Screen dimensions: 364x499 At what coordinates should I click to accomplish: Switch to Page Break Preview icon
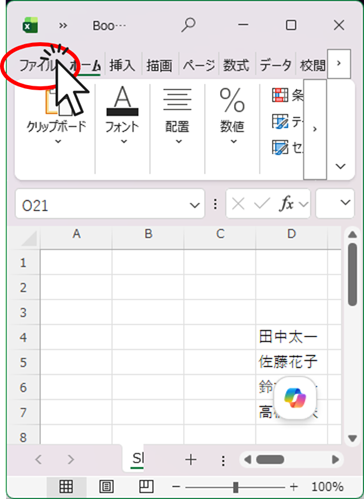[x=146, y=487]
